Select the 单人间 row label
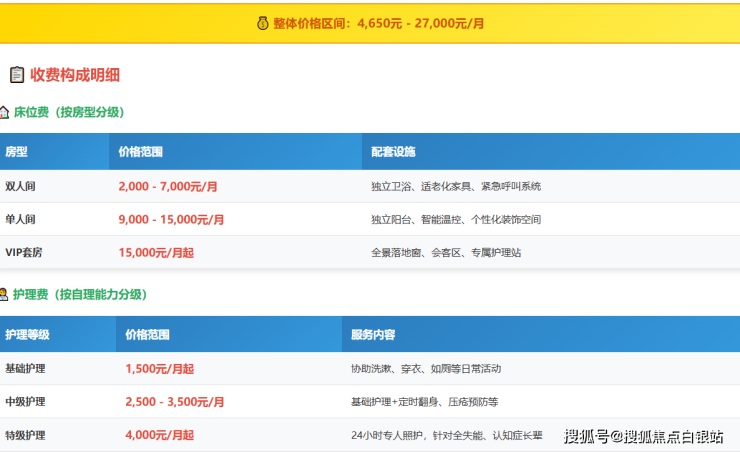 [20, 219]
